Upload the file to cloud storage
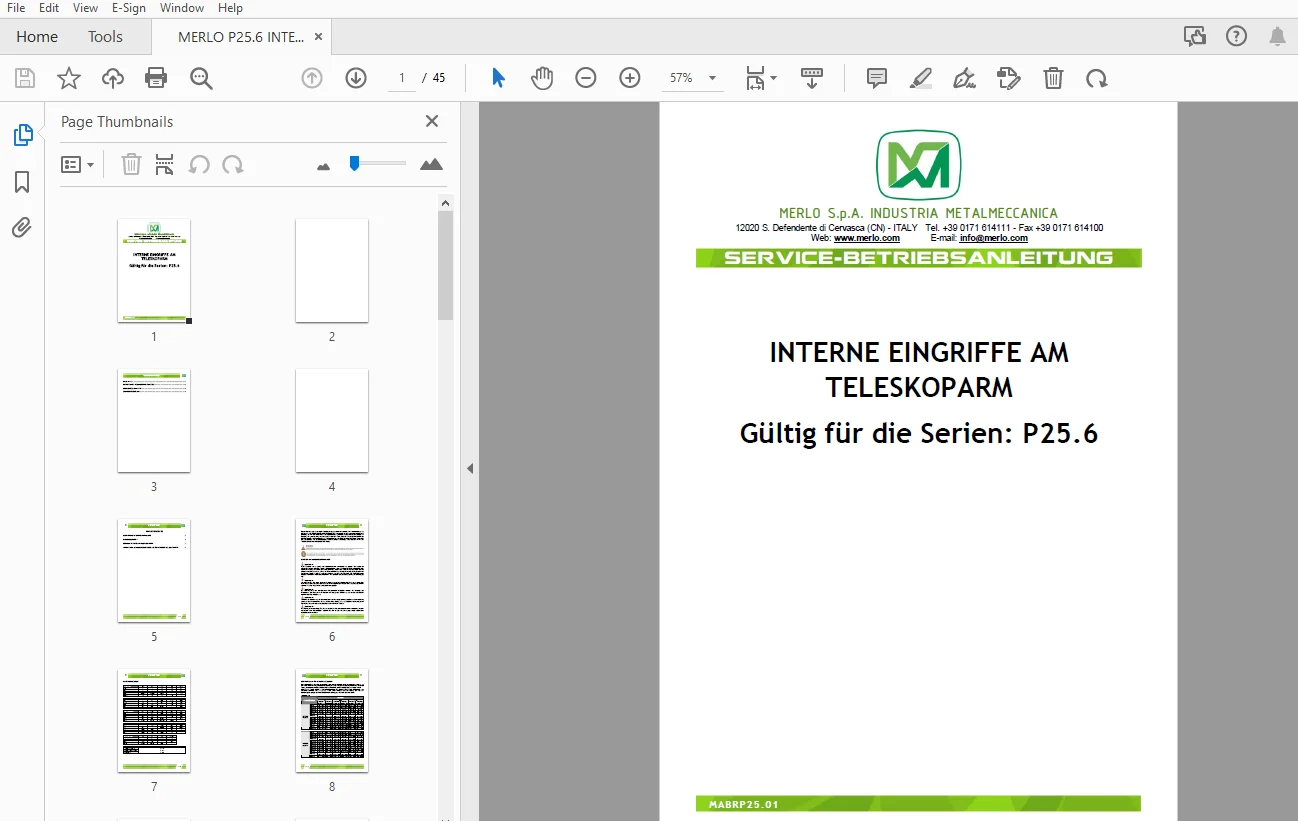 [113, 78]
